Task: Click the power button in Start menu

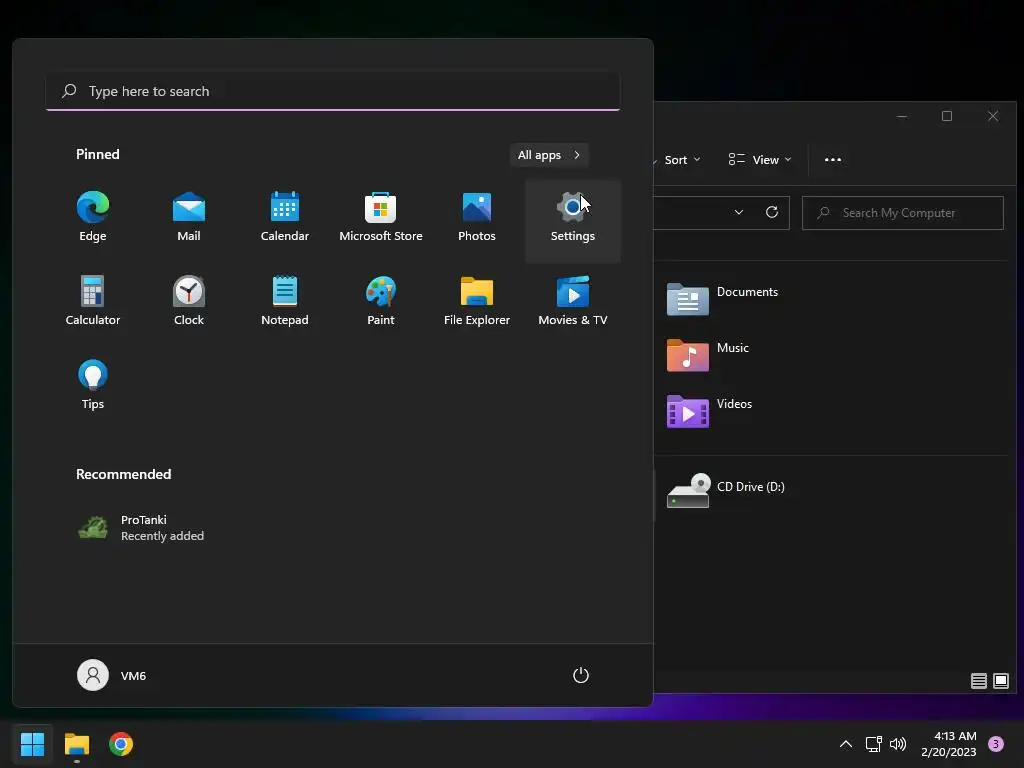Action: click(x=581, y=675)
